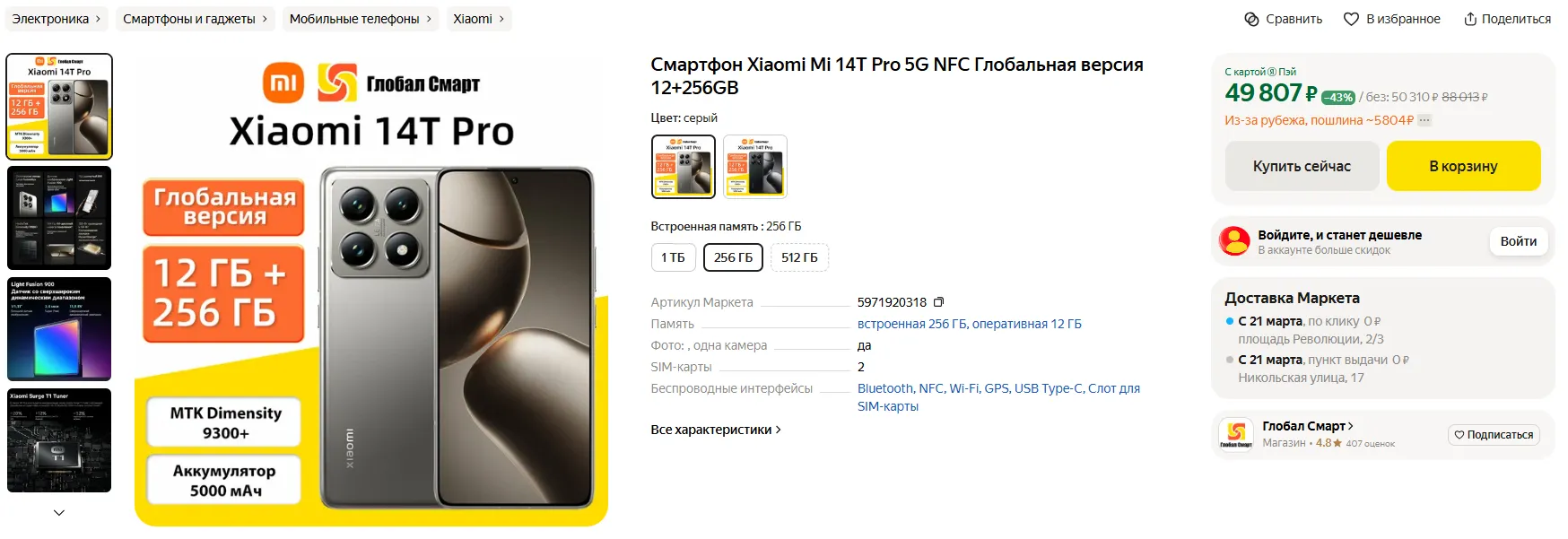Viewport: 1568px width, 539px height.
Task: Click the Купить сейчас button
Action: point(1302,166)
